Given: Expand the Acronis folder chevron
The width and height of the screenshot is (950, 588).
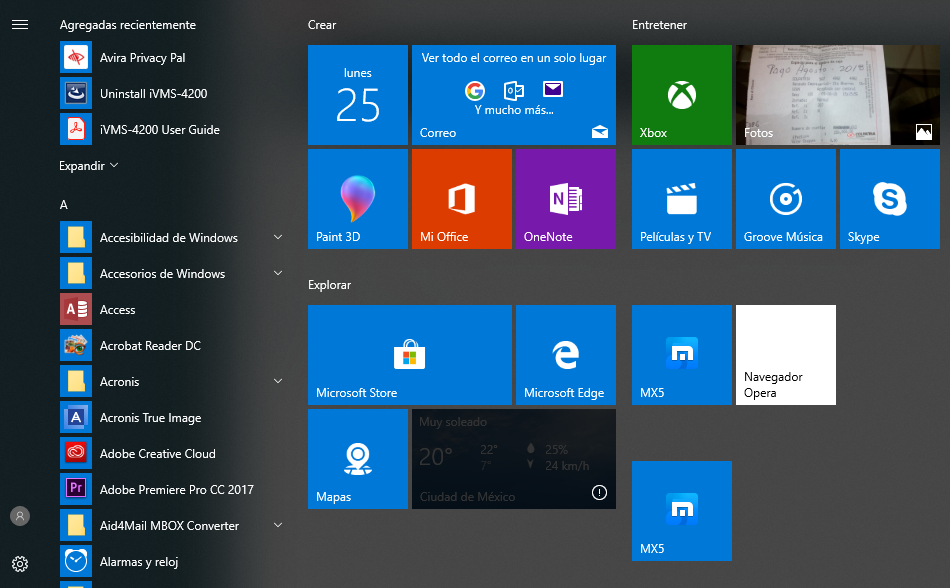Looking at the screenshot, I should point(277,382).
